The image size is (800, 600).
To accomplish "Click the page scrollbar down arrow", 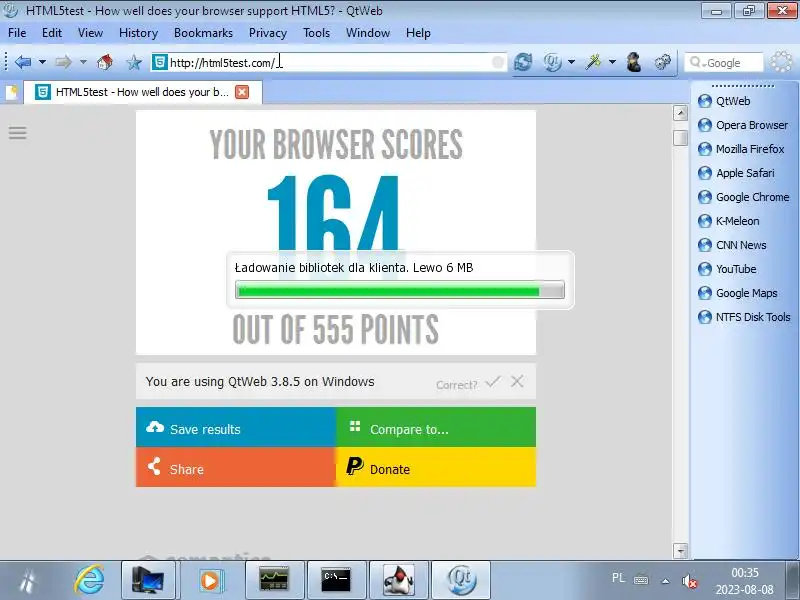I will tap(681, 551).
